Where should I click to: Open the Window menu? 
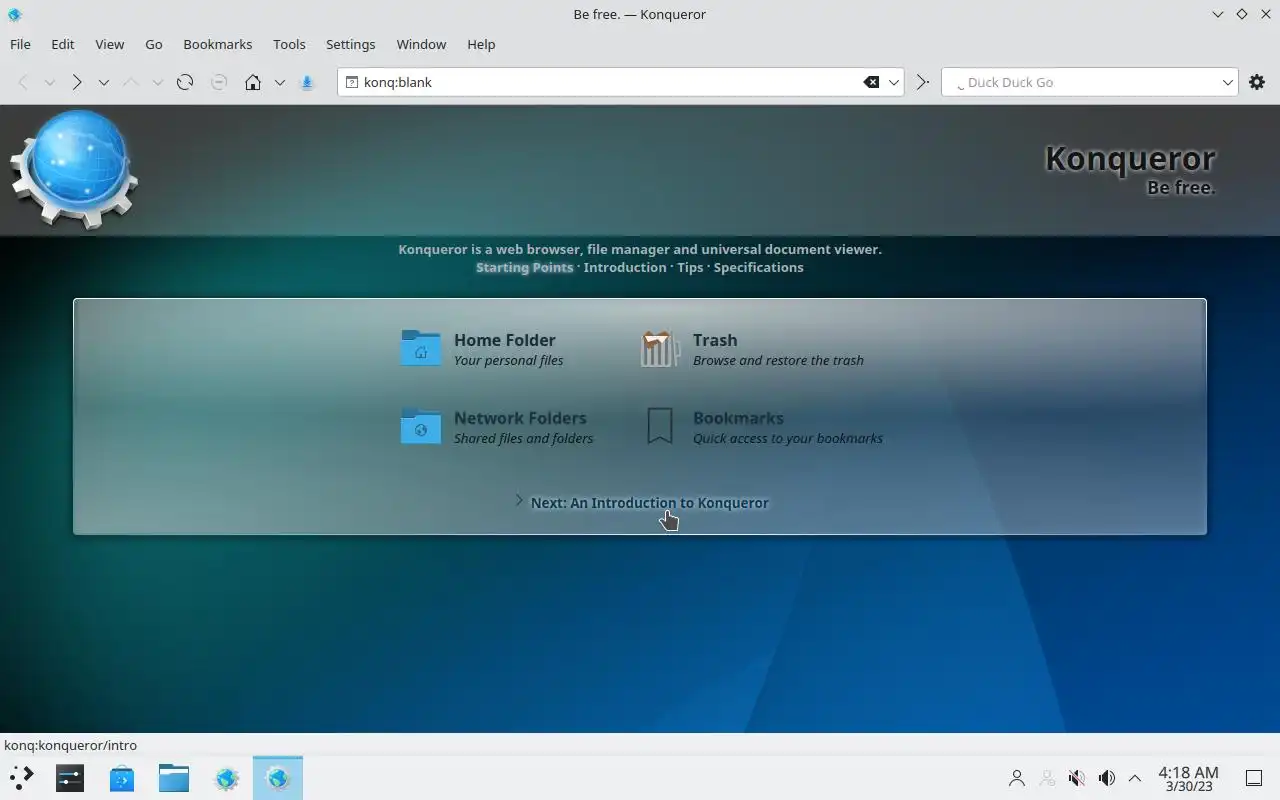tap(421, 44)
